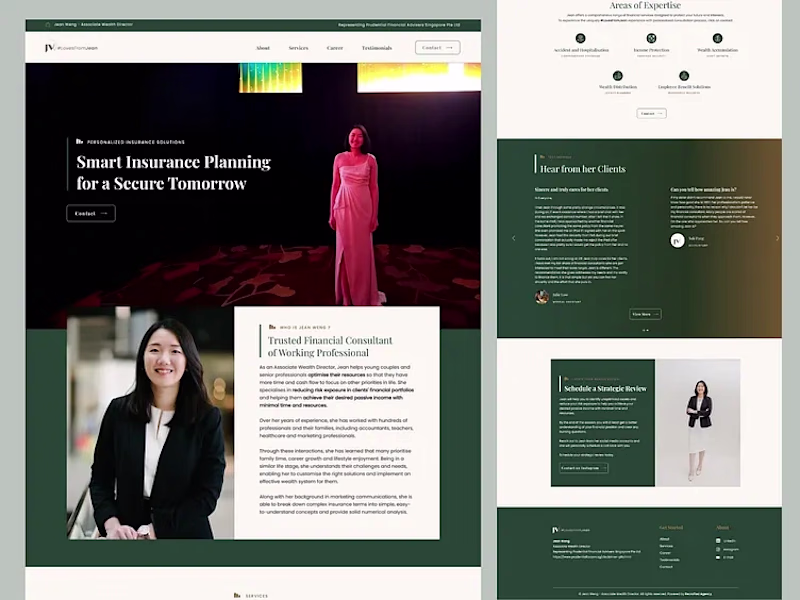Open the footer About link
Image resolution: width=800 pixels, height=600 pixels.
(x=664, y=539)
